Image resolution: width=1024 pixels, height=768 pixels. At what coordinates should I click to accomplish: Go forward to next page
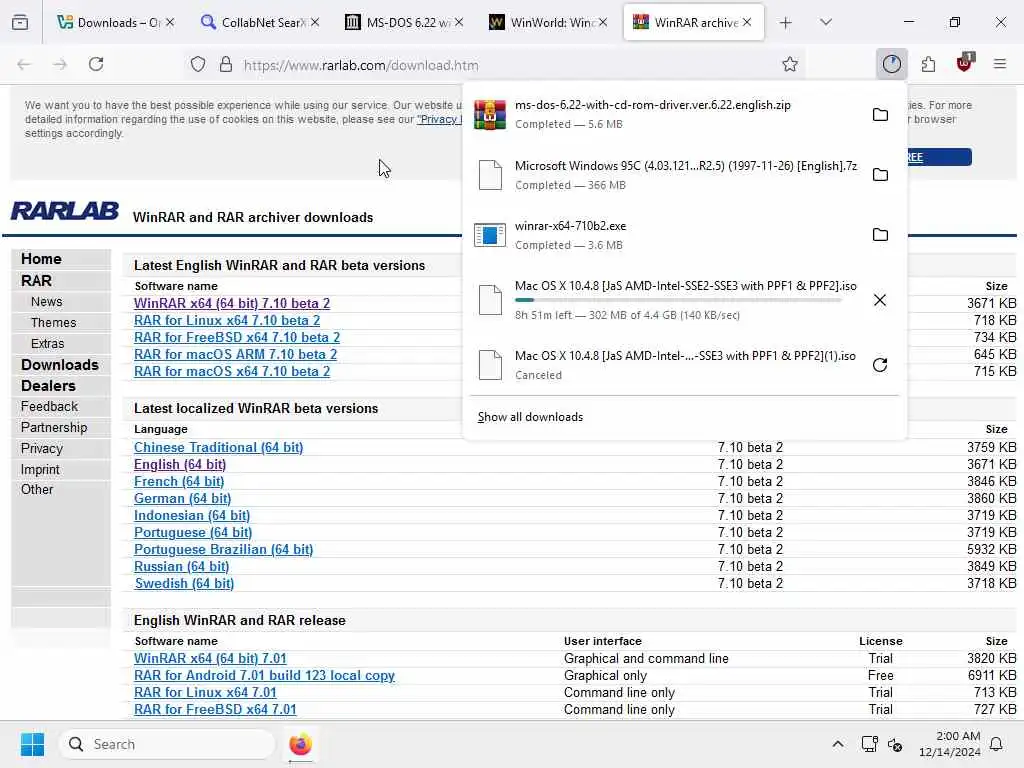(x=60, y=64)
